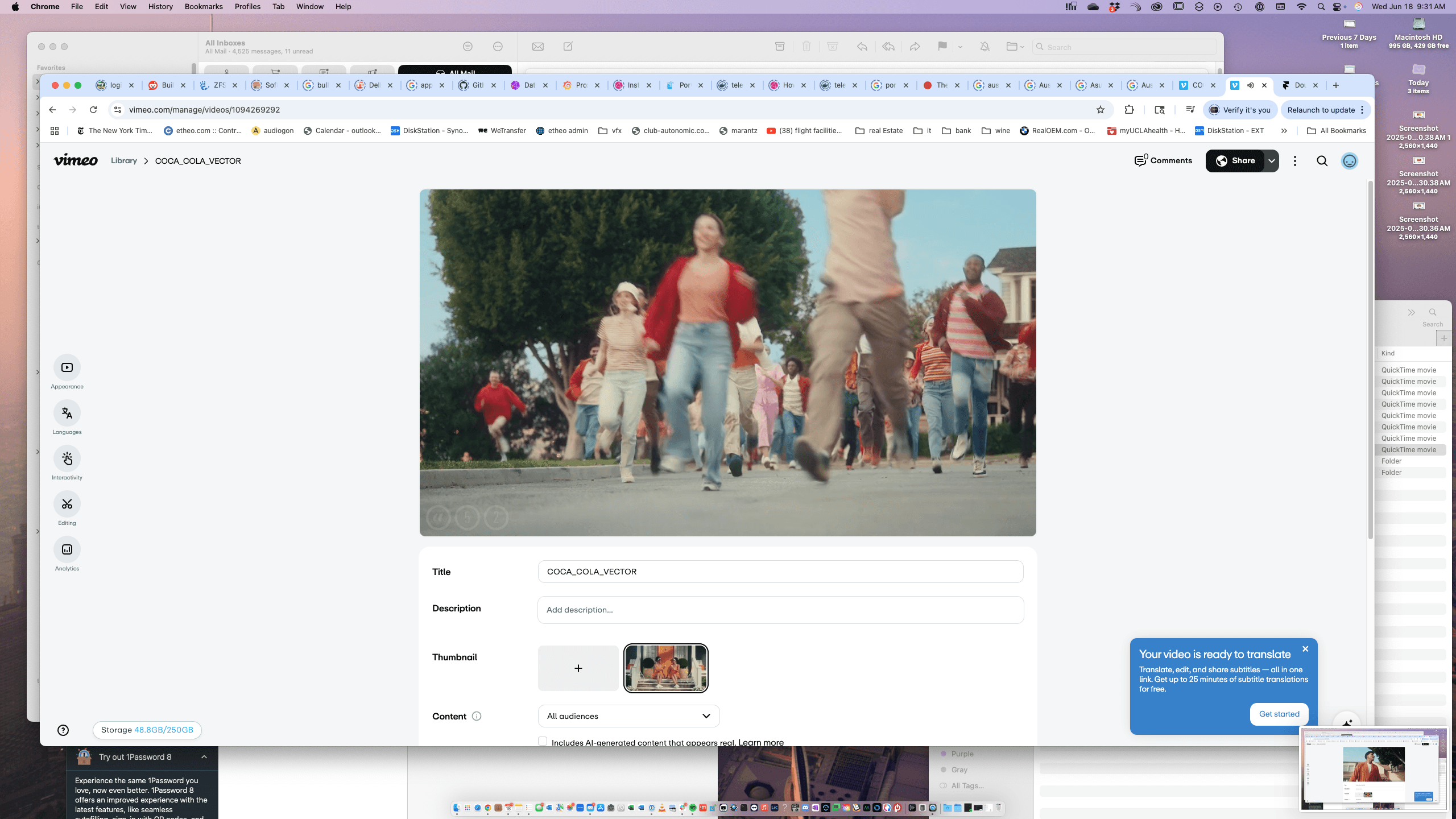Viewport: 1456px width, 819px height.
Task: Switch to the GitHub browser tab
Action: [x=472, y=85]
